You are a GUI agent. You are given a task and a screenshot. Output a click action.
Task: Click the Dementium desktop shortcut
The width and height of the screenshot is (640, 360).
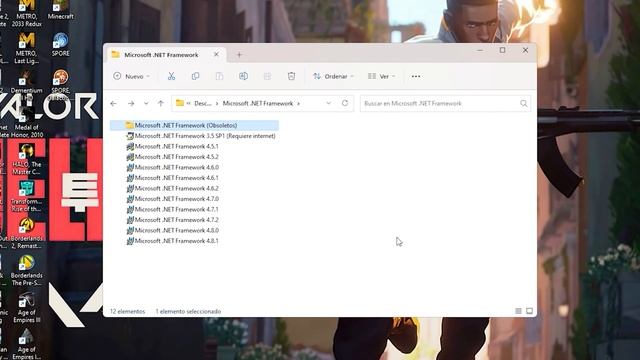point(27,85)
